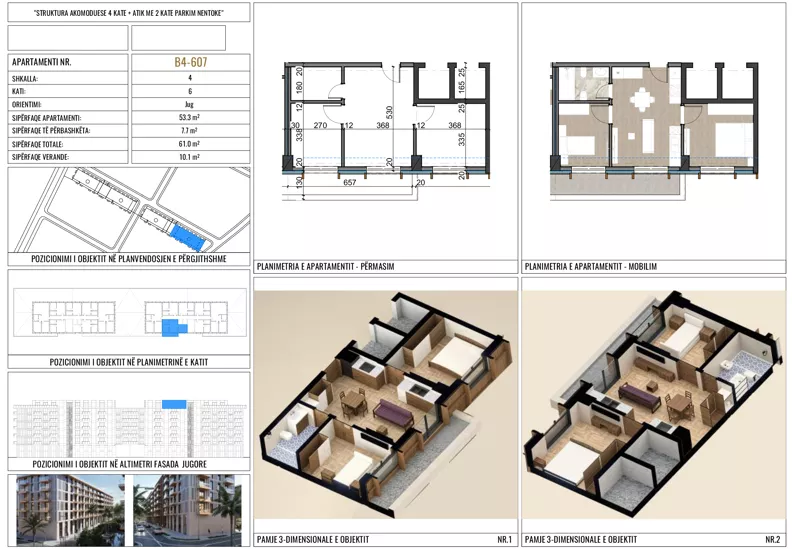This screenshot has height=549, width=792.
Task: Click total area value 61.0 m²
Action: [x=189, y=144]
